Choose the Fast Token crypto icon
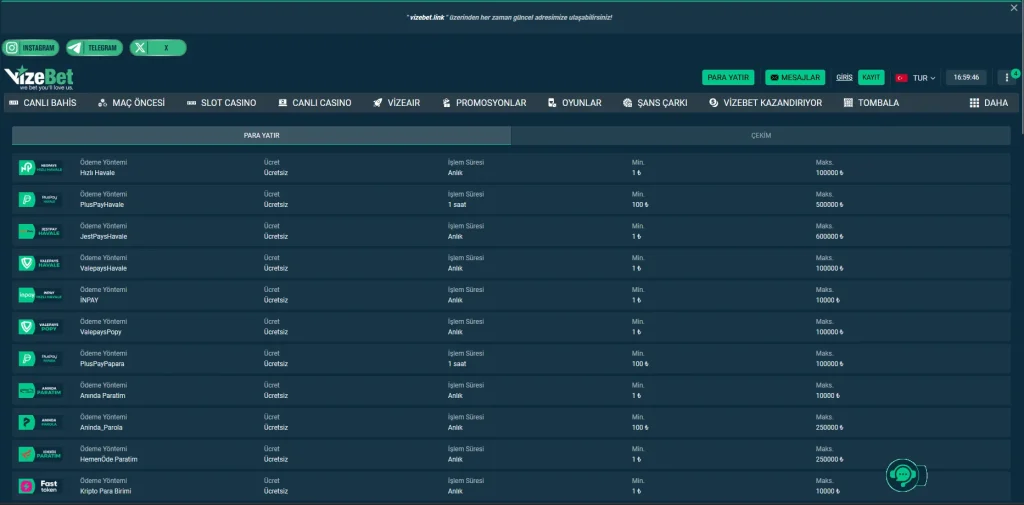The width and height of the screenshot is (1024, 505). coord(40,487)
